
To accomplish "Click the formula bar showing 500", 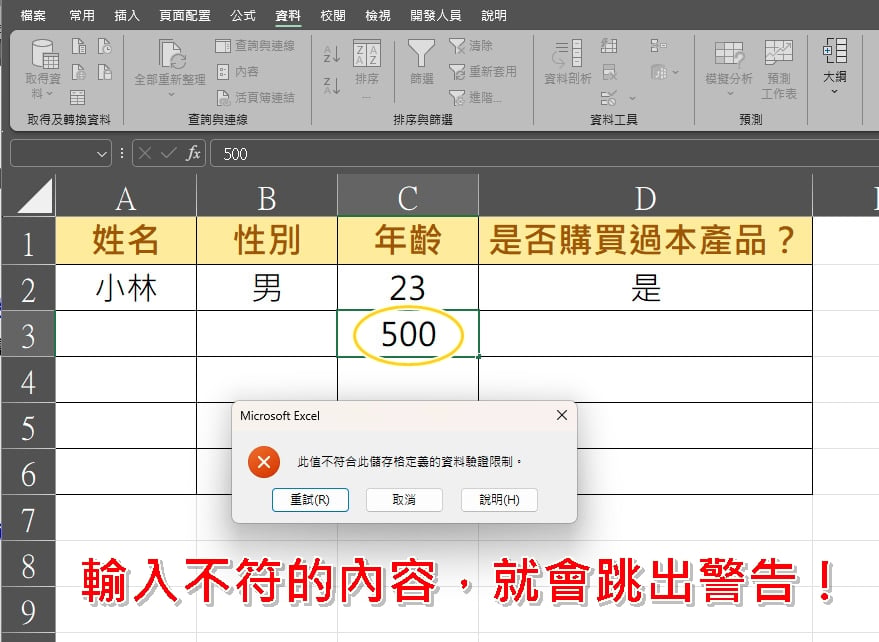I will 544,154.
